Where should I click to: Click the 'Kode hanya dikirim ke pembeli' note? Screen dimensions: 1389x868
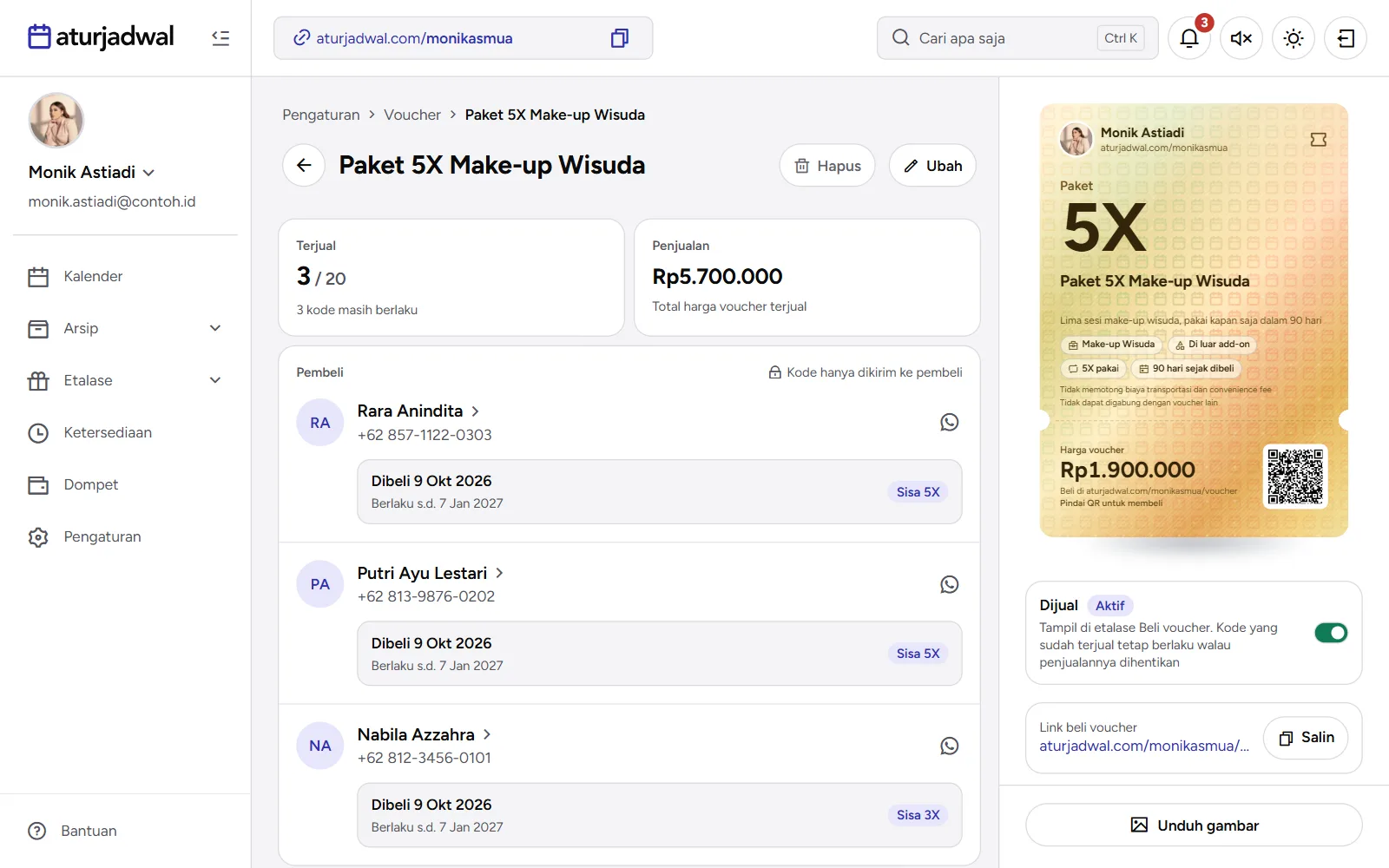coord(866,372)
